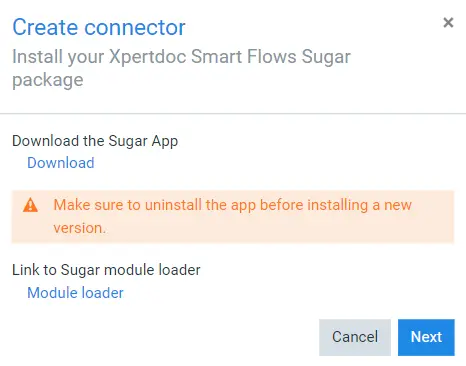The height and width of the screenshot is (366, 466).
Task: Click the word package in the subtitle
Action: pos(48,81)
